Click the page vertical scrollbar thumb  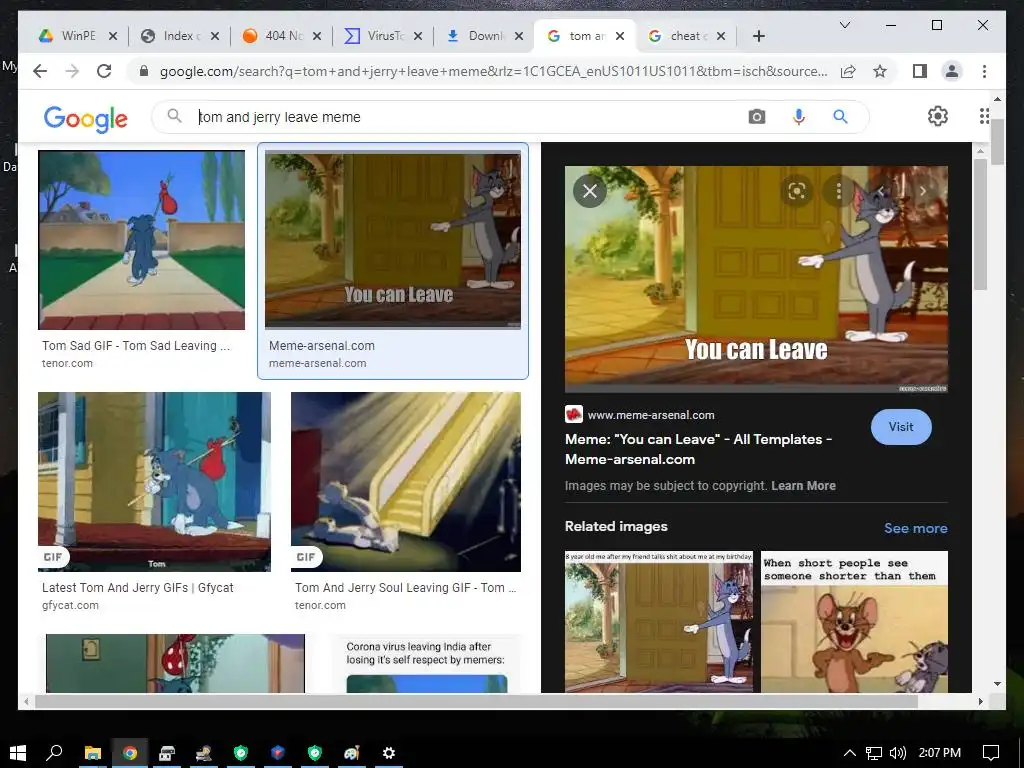[x=997, y=142]
